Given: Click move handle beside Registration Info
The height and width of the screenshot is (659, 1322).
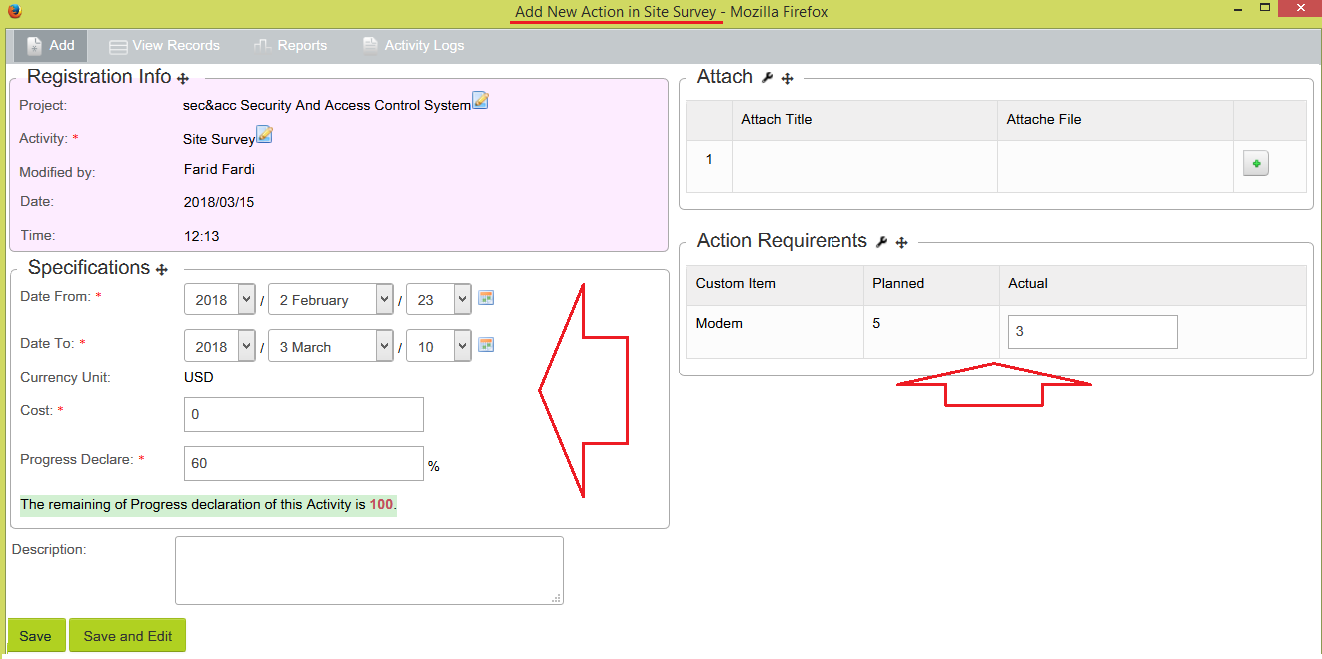Looking at the screenshot, I should point(183,78).
